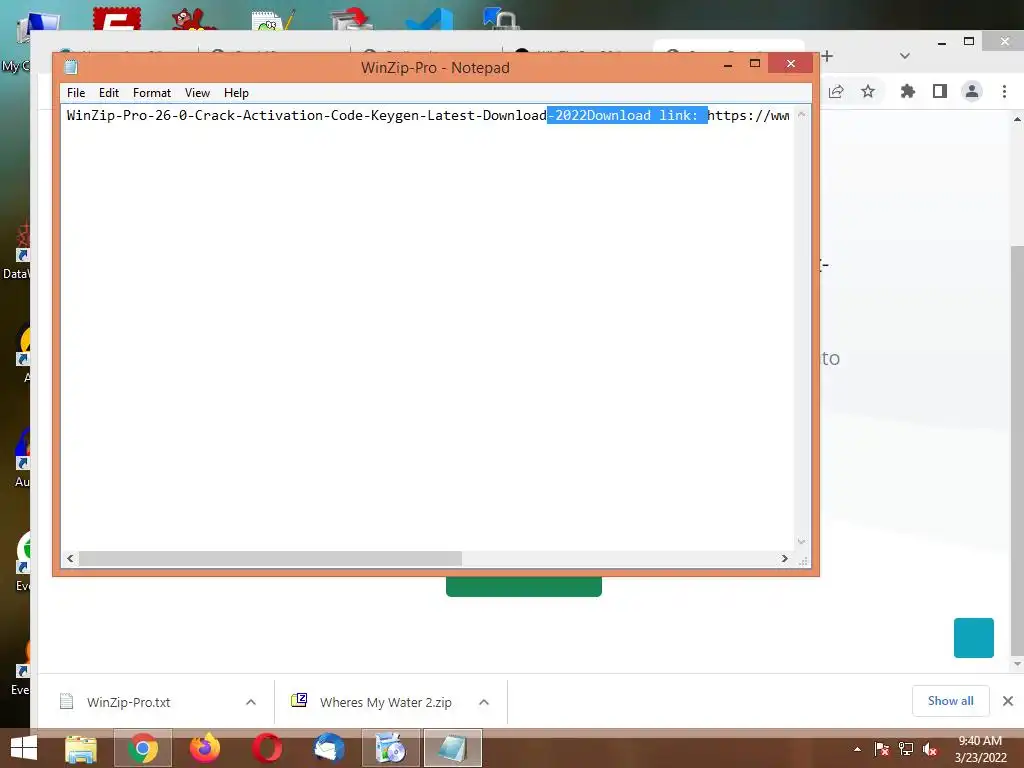Screen dimensions: 1024x768
Task: Click network status tray icon
Action: coord(906,749)
